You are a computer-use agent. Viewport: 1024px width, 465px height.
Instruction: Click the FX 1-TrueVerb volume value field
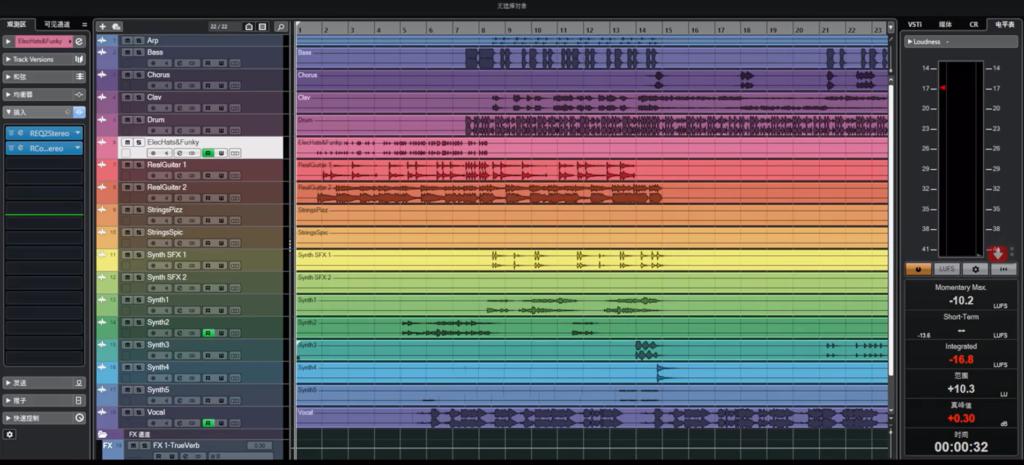259,446
